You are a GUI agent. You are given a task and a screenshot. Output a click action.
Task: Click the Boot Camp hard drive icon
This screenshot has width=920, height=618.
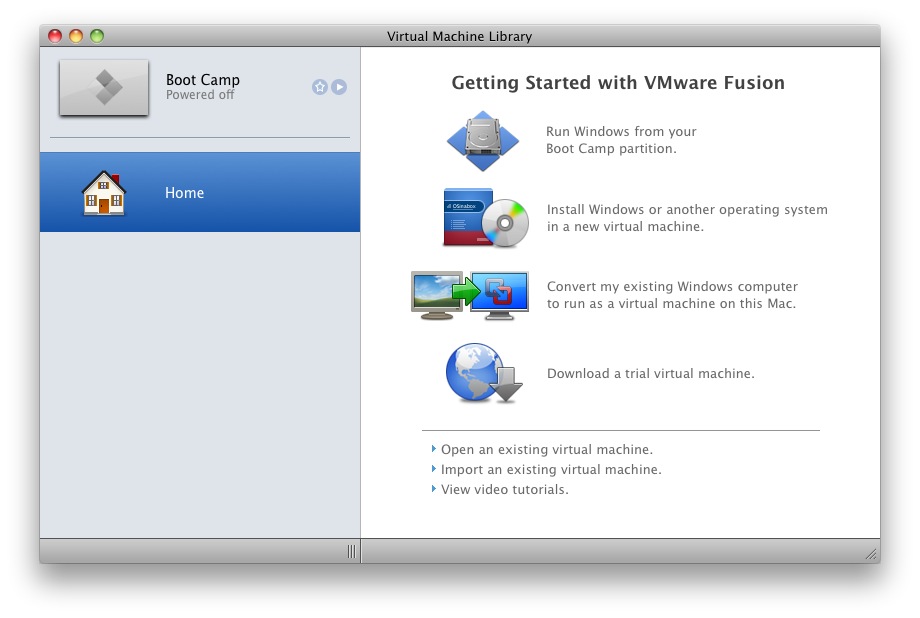[483, 141]
